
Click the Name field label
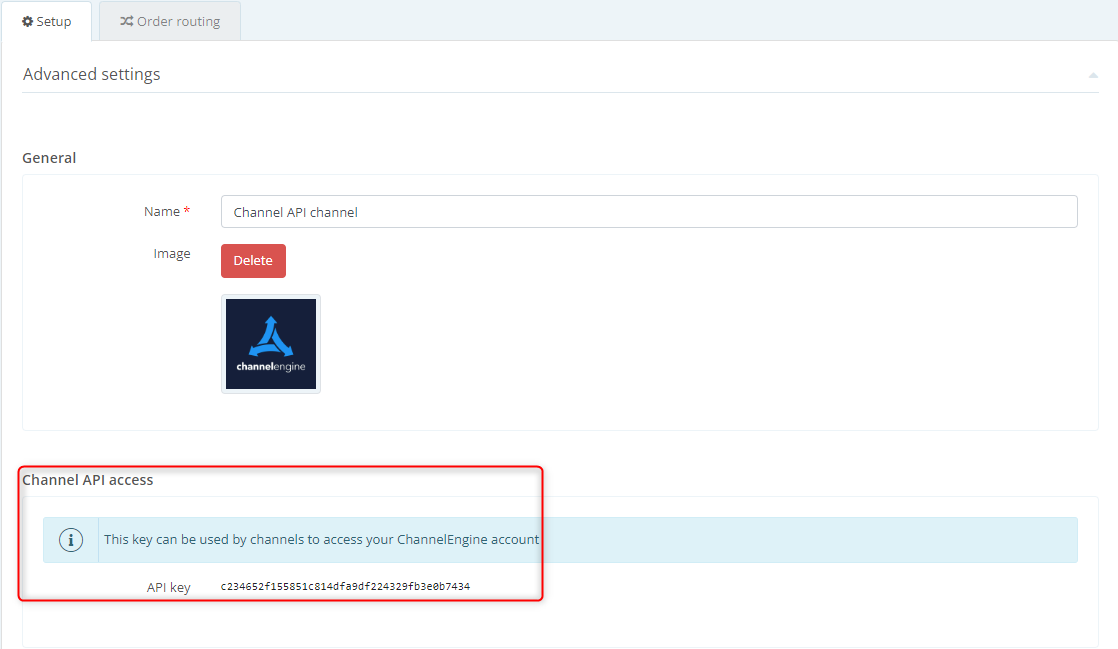[161, 212]
